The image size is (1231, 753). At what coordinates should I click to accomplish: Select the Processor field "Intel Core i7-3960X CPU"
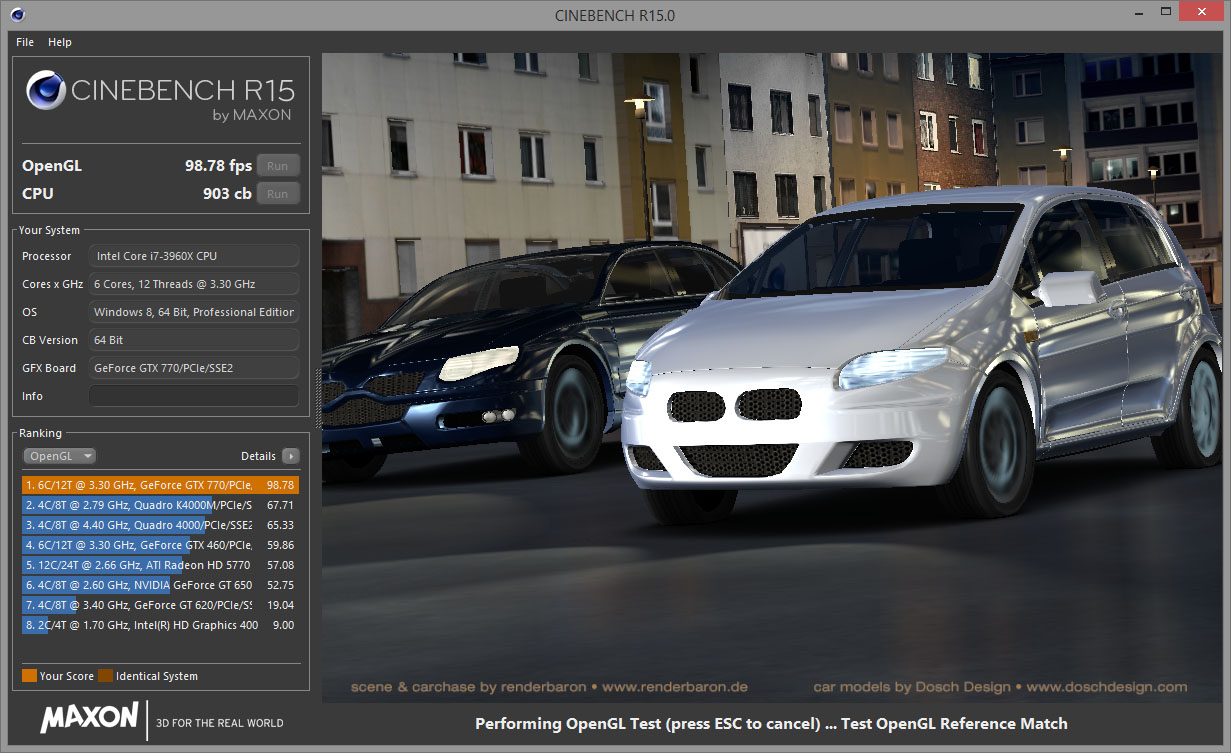pos(194,256)
